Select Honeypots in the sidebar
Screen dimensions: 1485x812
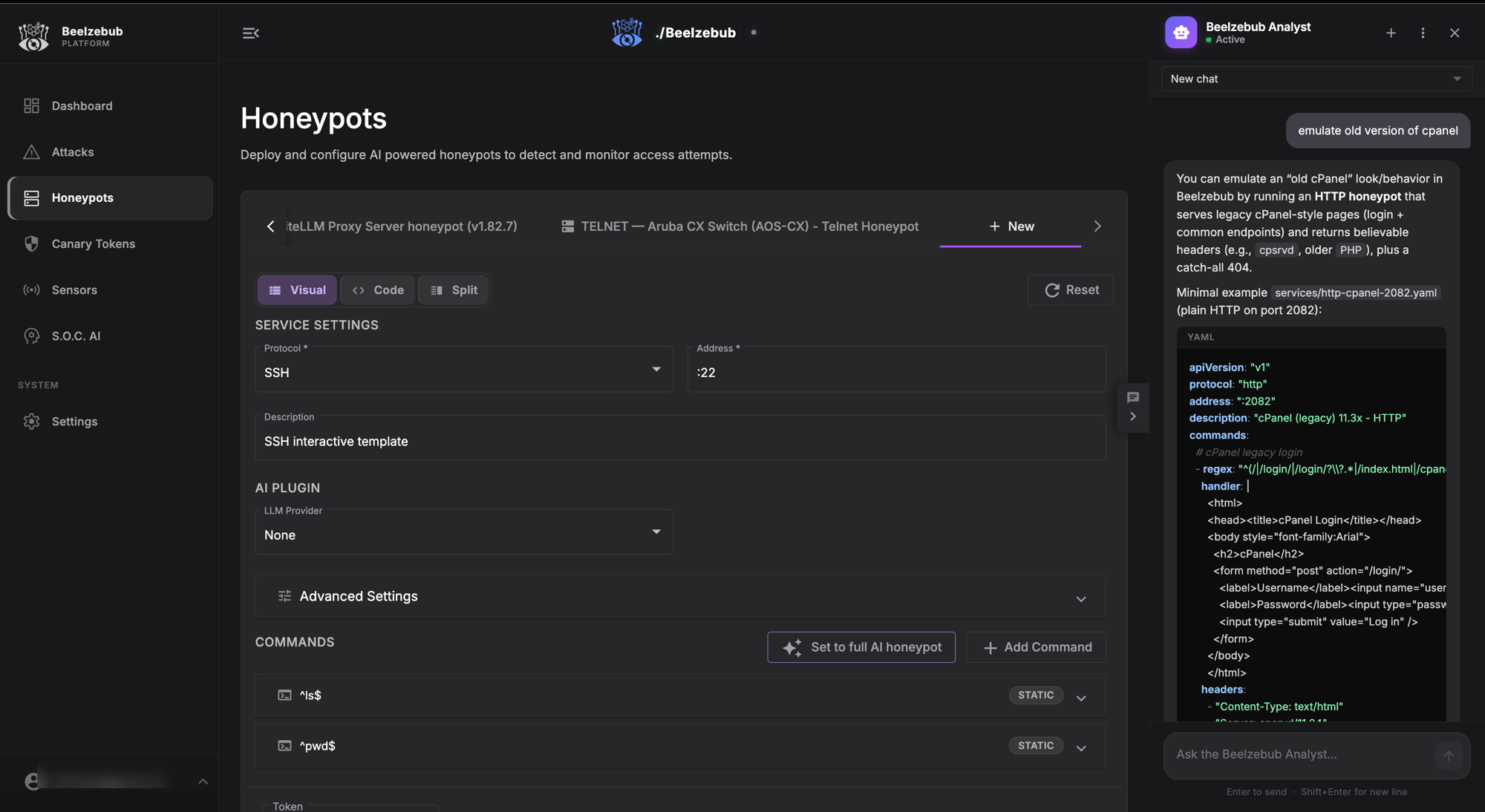click(x=110, y=198)
